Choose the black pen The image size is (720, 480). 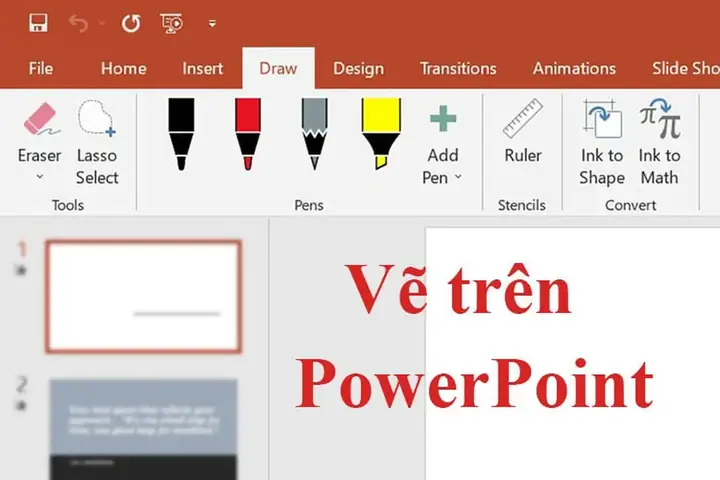click(x=181, y=134)
